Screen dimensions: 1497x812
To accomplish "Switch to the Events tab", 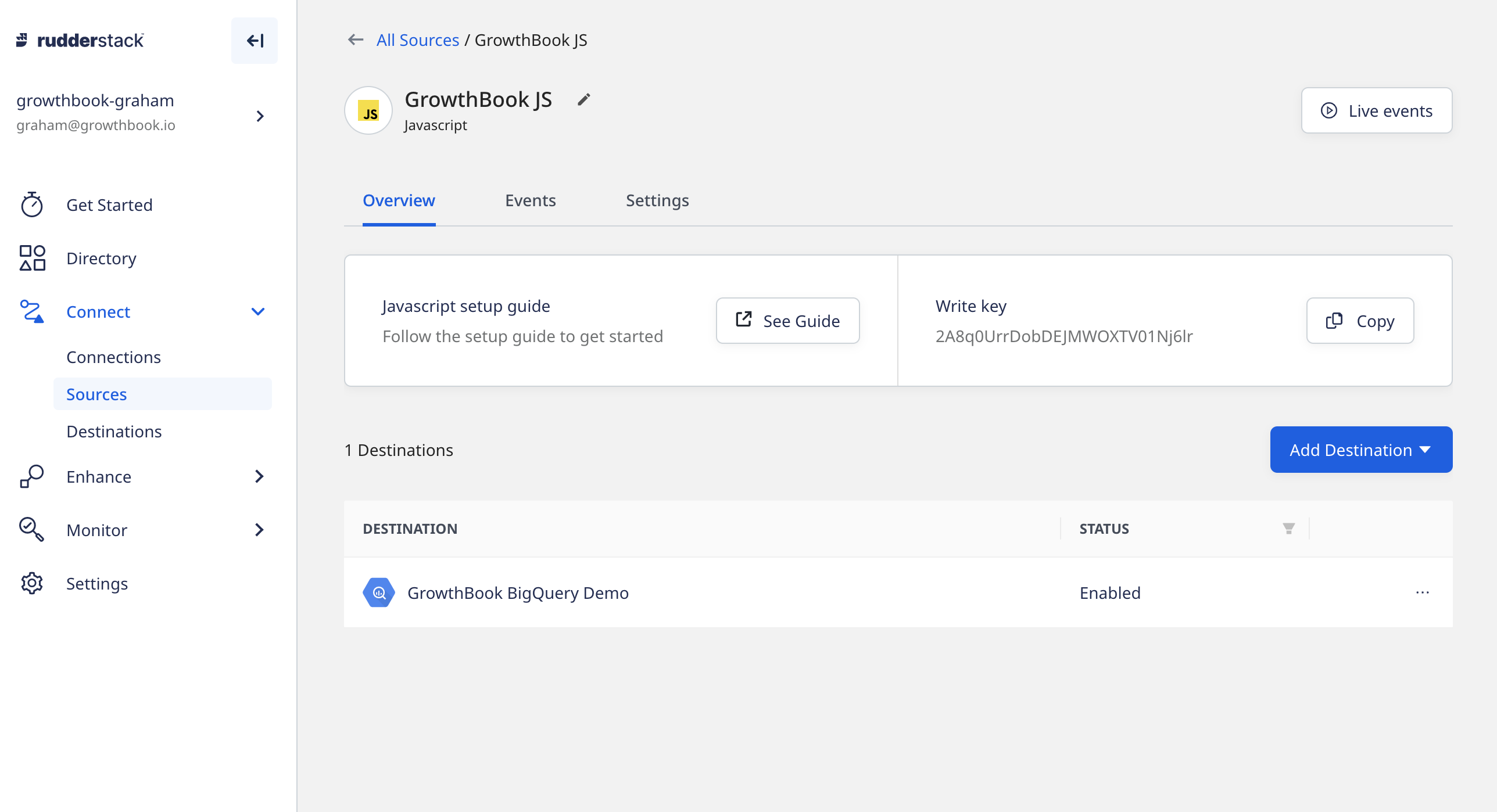I will (530, 199).
